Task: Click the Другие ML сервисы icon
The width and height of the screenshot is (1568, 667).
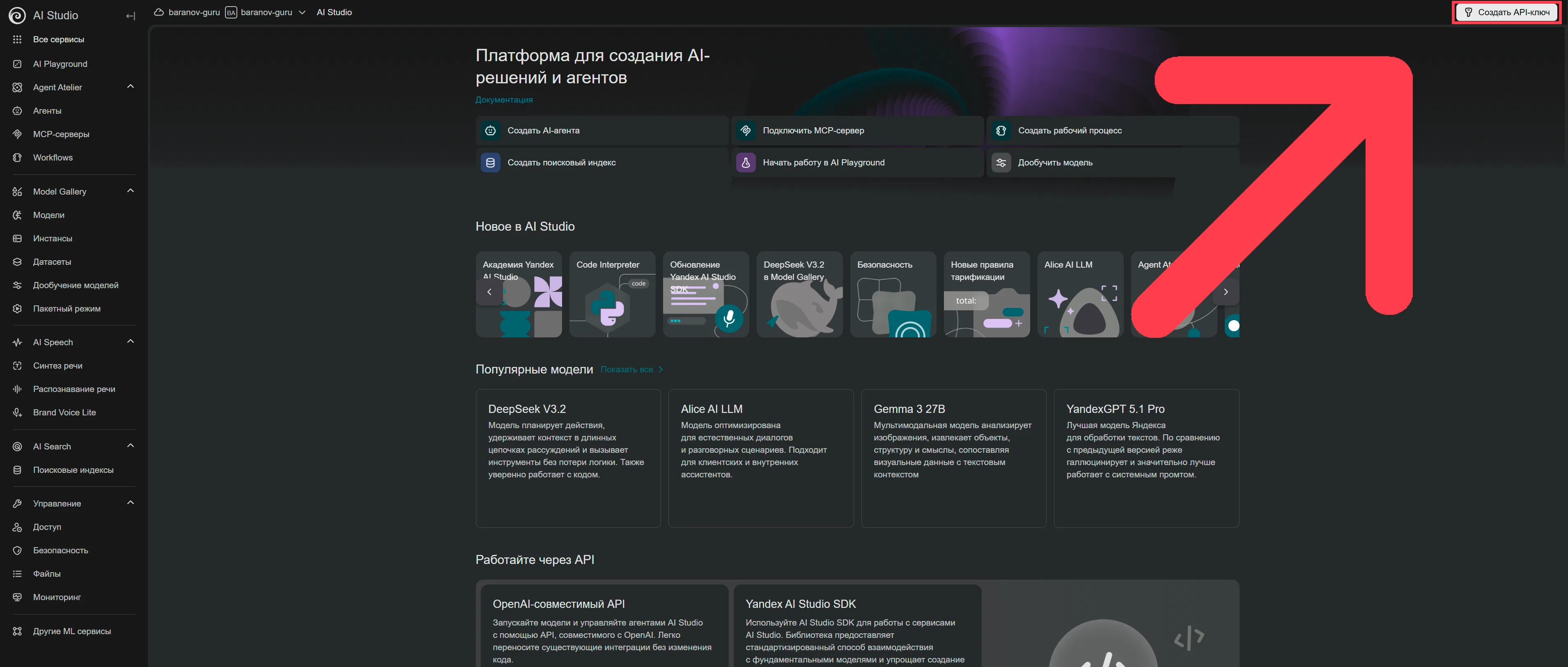Action: tap(17, 631)
